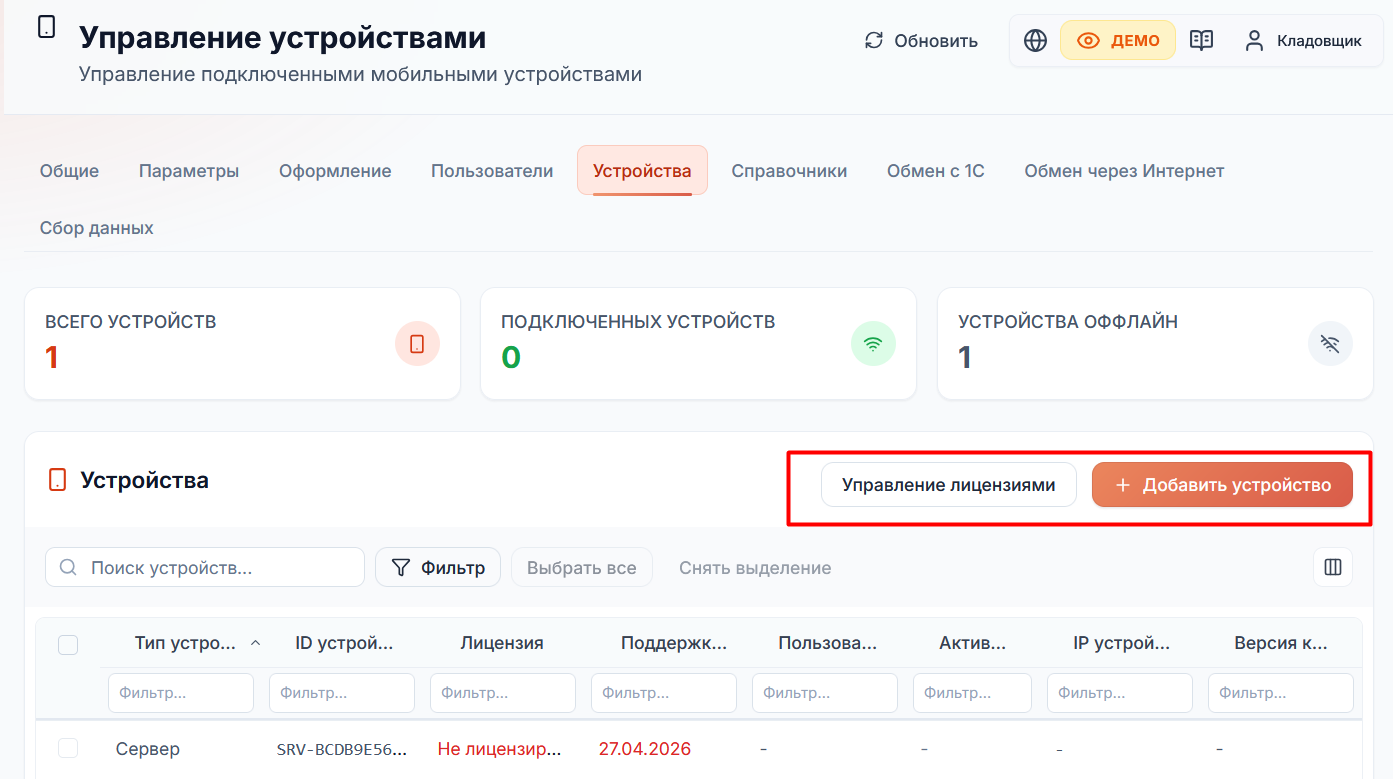Image resolution: width=1393 pixels, height=779 pixels.
Task: Check the box for the Сервер row
Action: [68, 748]
